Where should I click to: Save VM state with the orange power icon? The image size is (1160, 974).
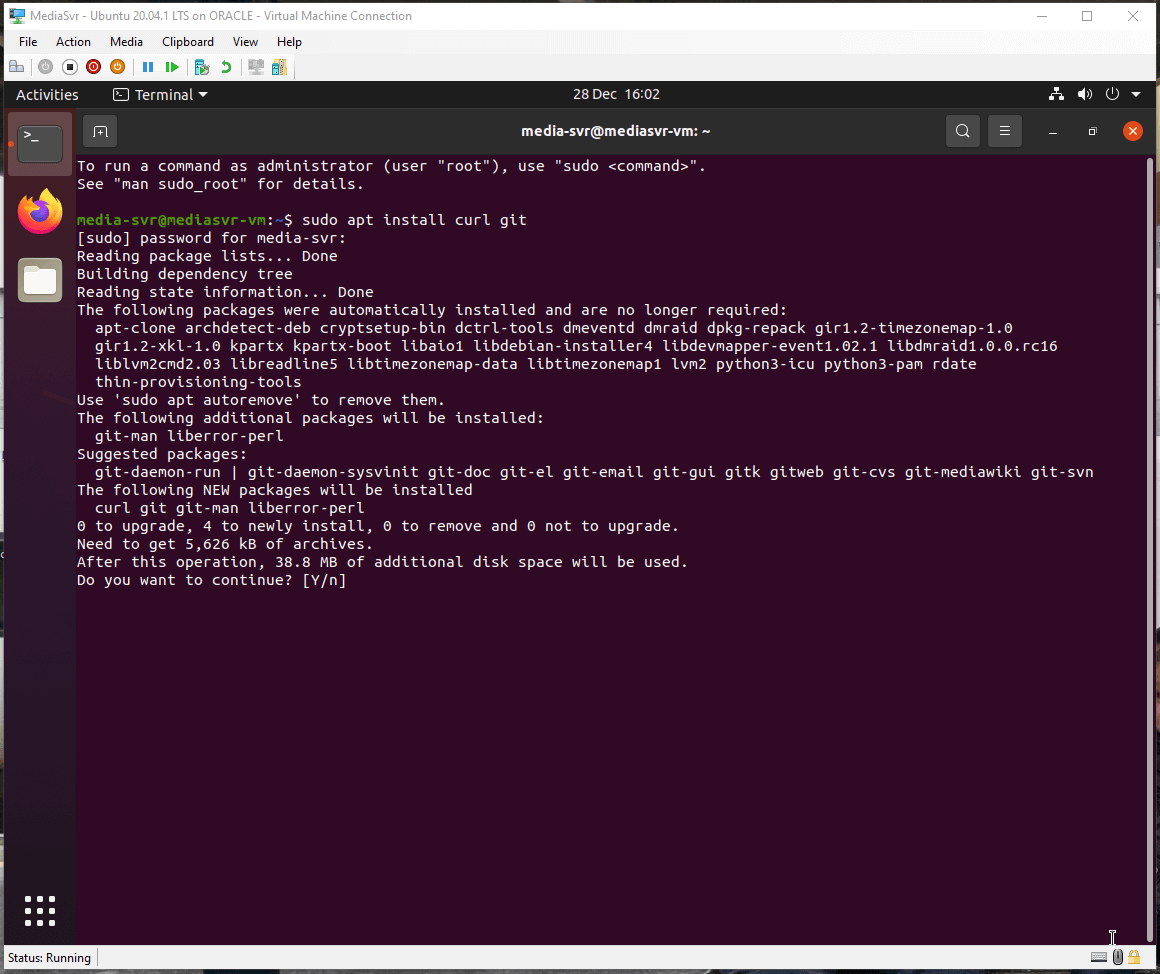point(117,67)
